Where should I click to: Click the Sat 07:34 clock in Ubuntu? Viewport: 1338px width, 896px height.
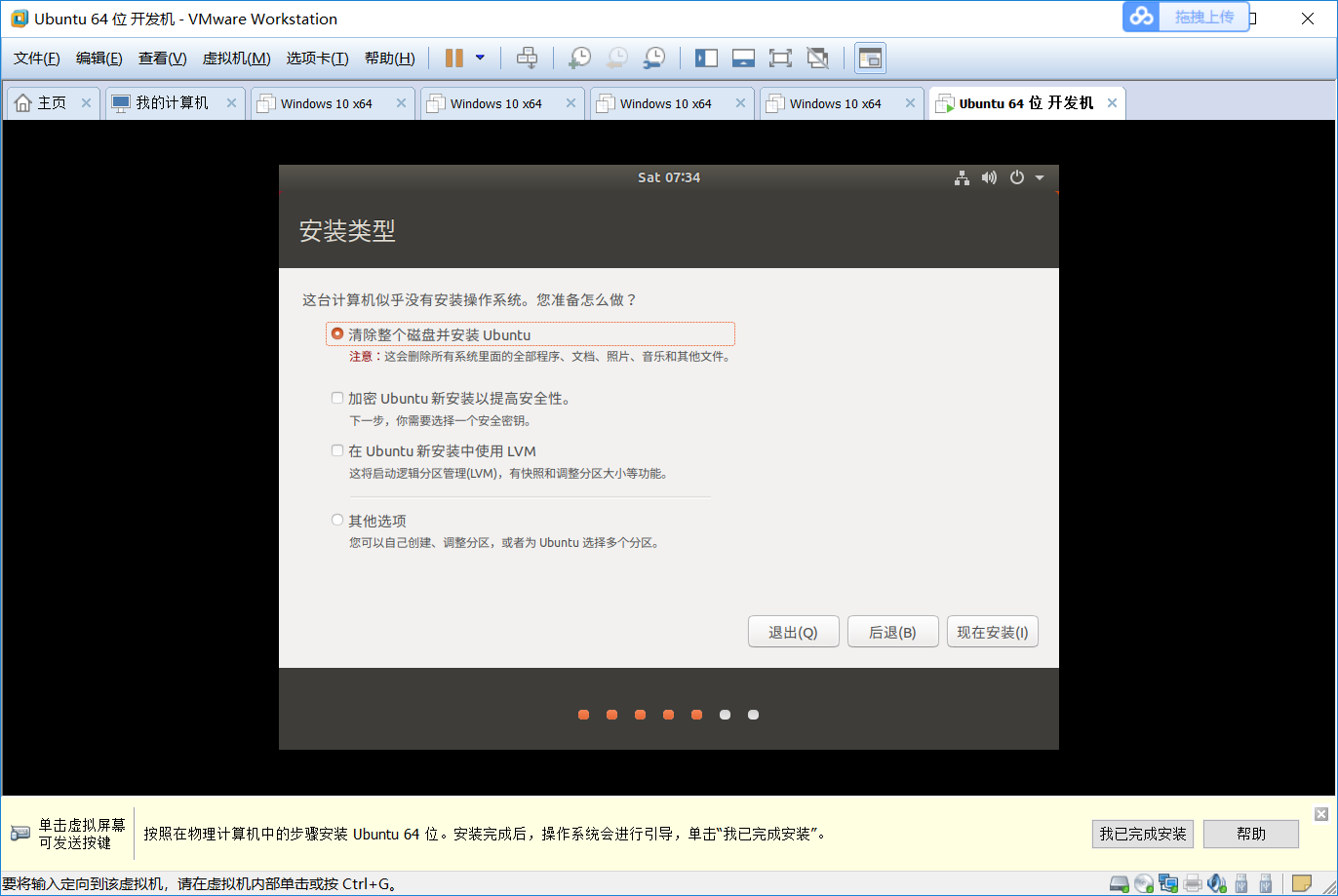coord(669,177)
